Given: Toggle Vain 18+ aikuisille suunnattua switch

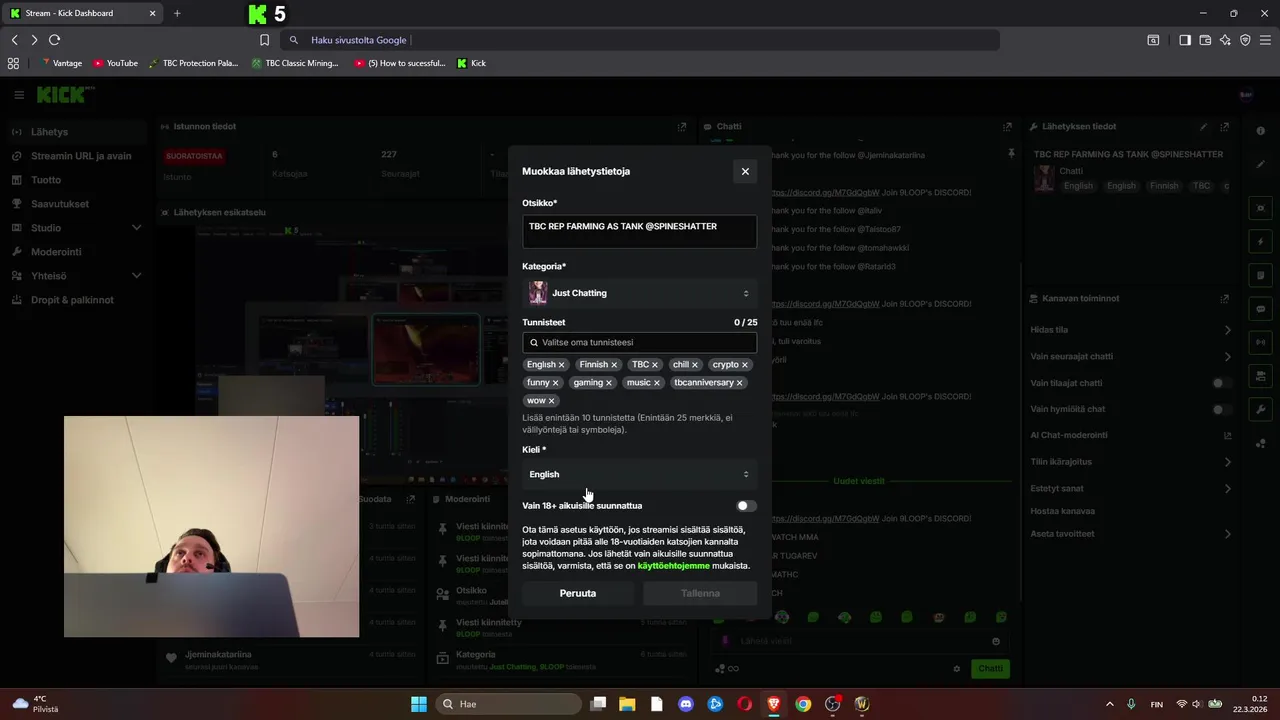Looking at the screenshot, I should [x=746, y=506].
